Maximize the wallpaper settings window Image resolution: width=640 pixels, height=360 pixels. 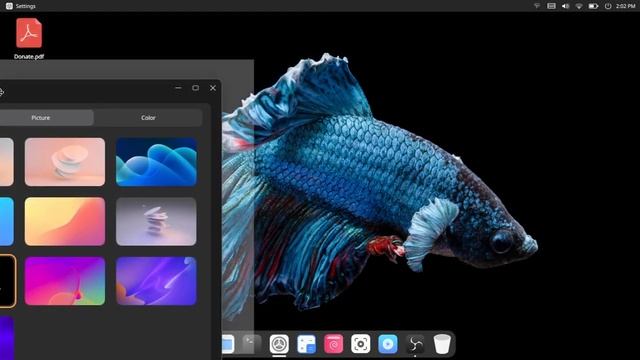[196, 88]
